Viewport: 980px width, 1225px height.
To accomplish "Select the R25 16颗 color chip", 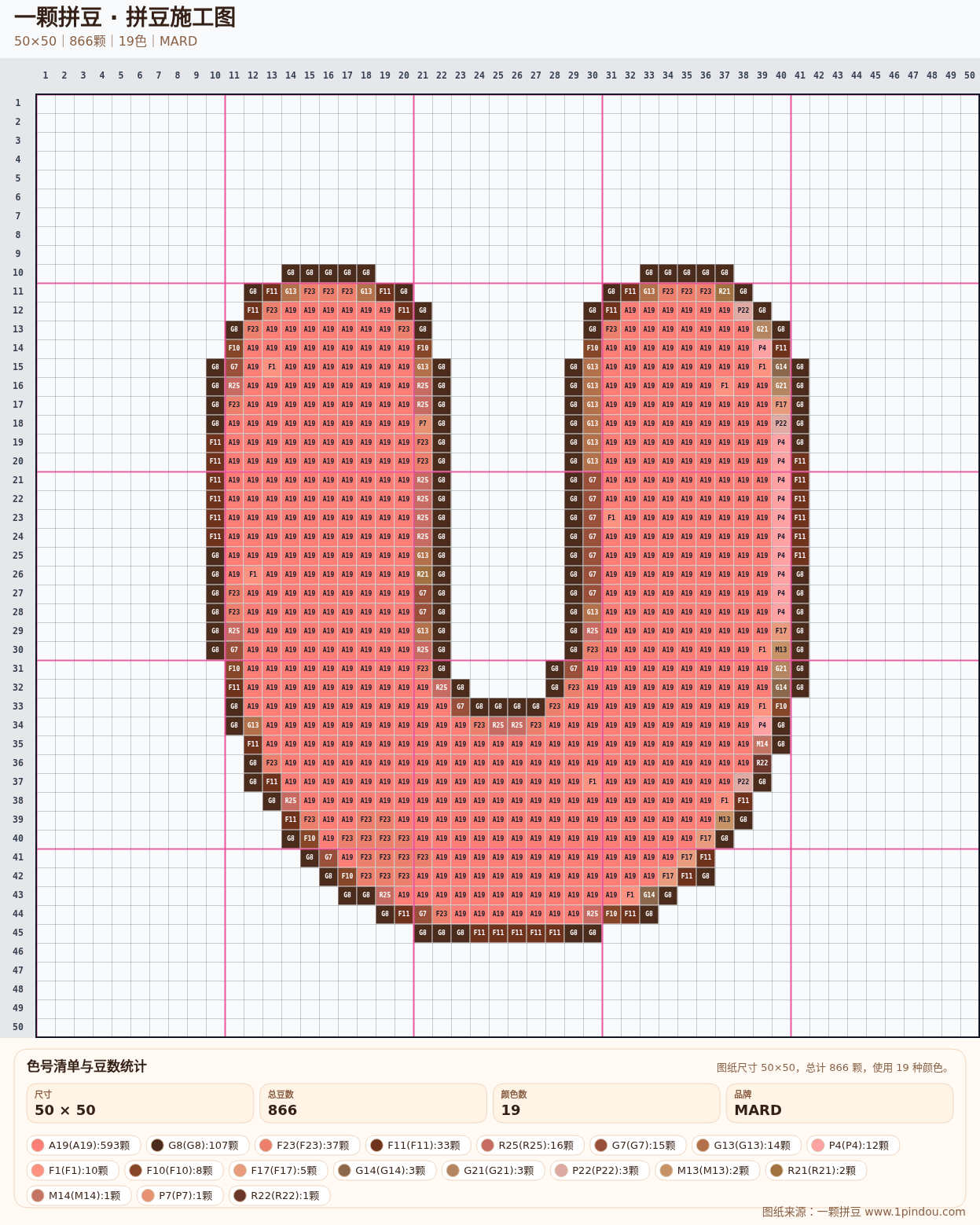I will click(530, 1145).
